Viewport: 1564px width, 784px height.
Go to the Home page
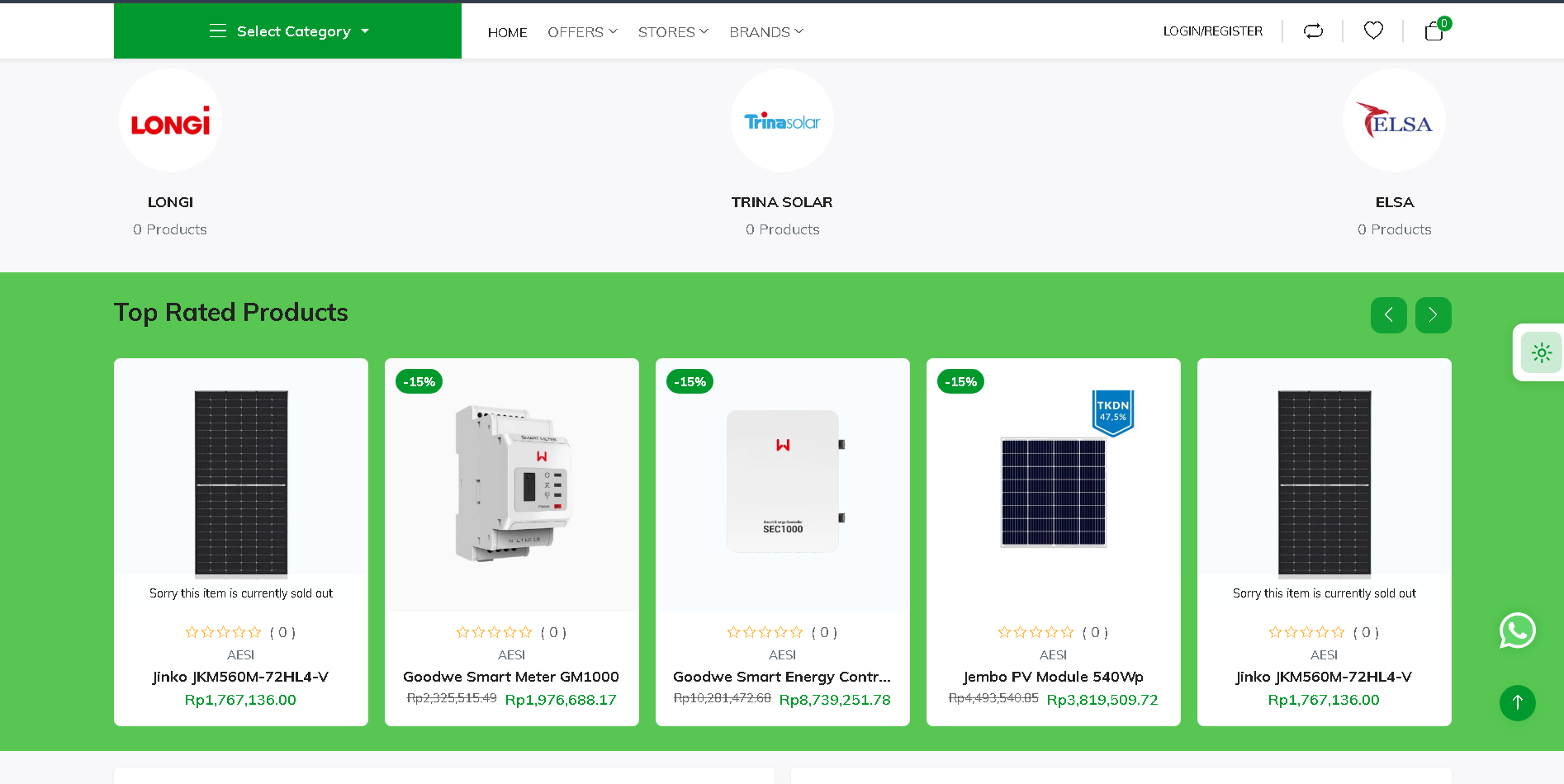(x=507, y=32)
